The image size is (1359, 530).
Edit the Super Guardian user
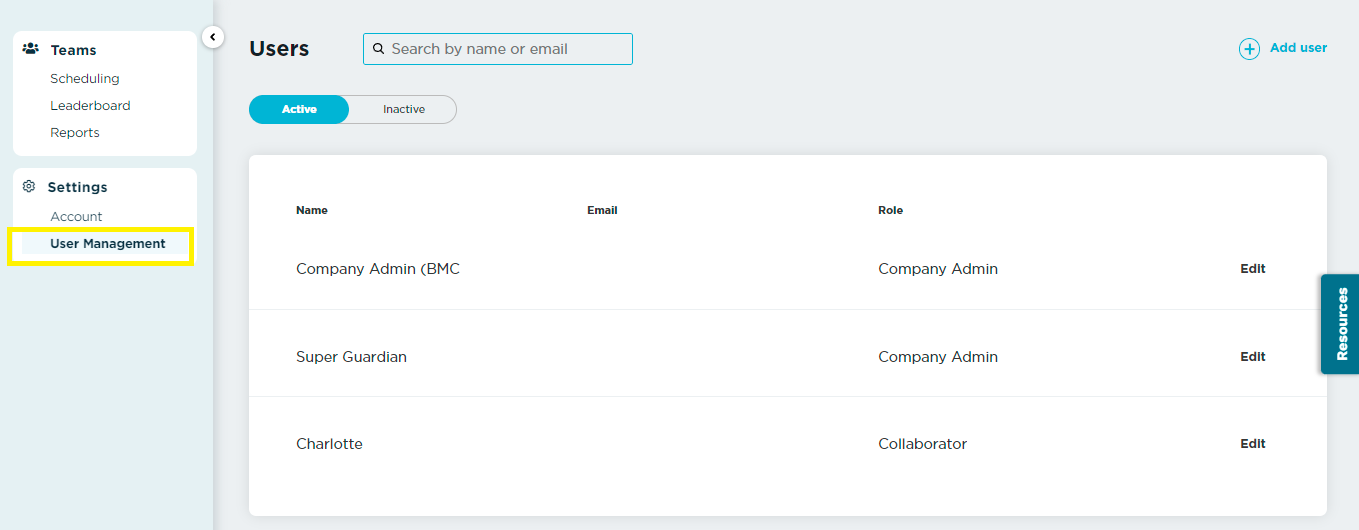[x=1253, y=357]
